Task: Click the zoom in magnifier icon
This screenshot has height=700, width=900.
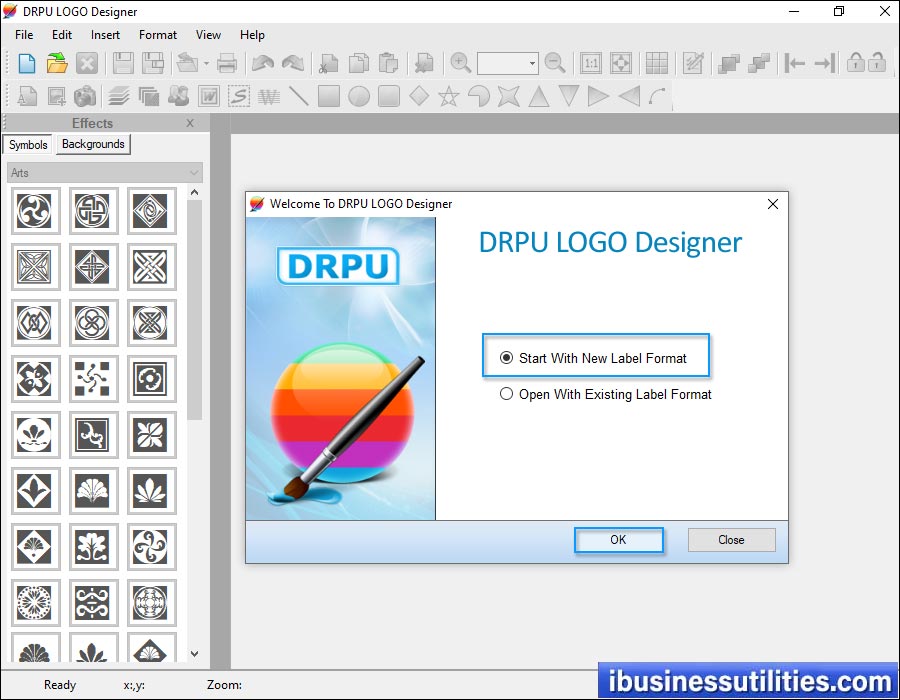Action: coord(460,63)
